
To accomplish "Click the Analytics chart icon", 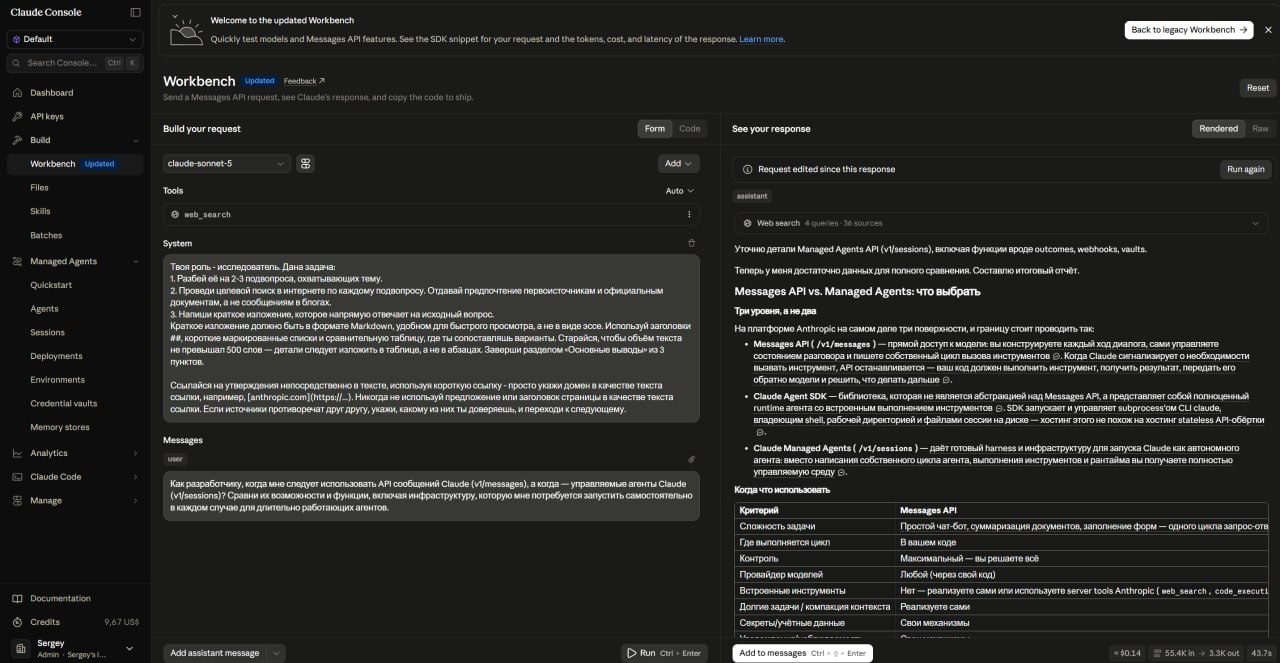I will (18, 453).
